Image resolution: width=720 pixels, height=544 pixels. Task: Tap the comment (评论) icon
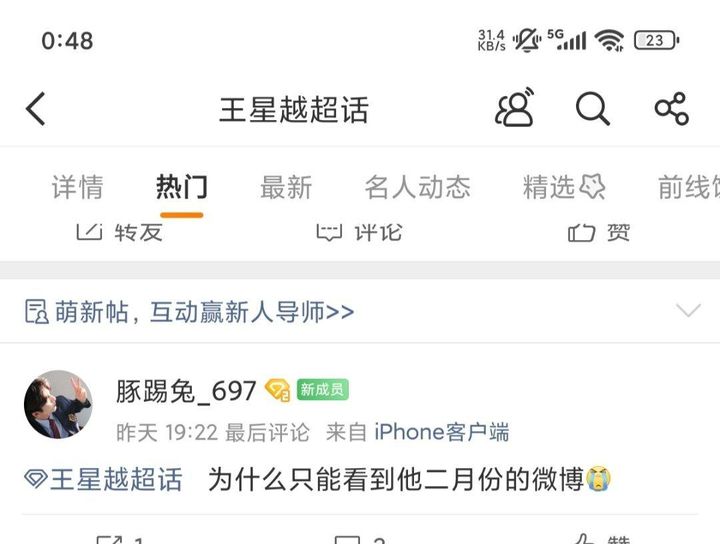[x=329, y=232]
